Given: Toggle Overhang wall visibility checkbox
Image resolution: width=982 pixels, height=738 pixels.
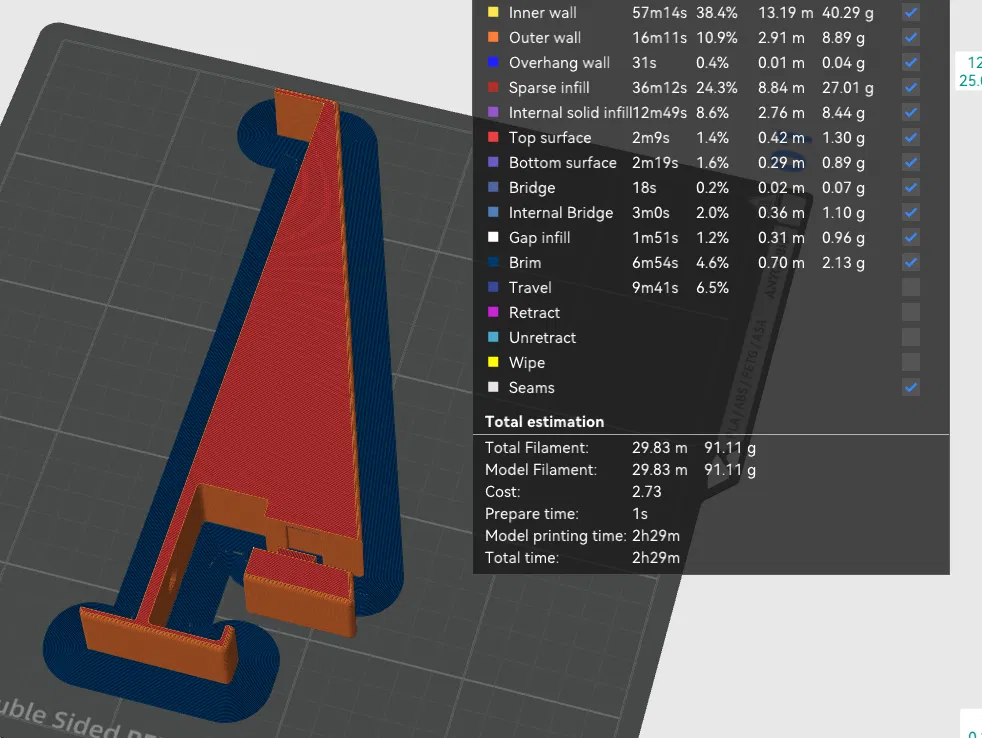Looking at the screenshot, I should [x=911, y=63].
